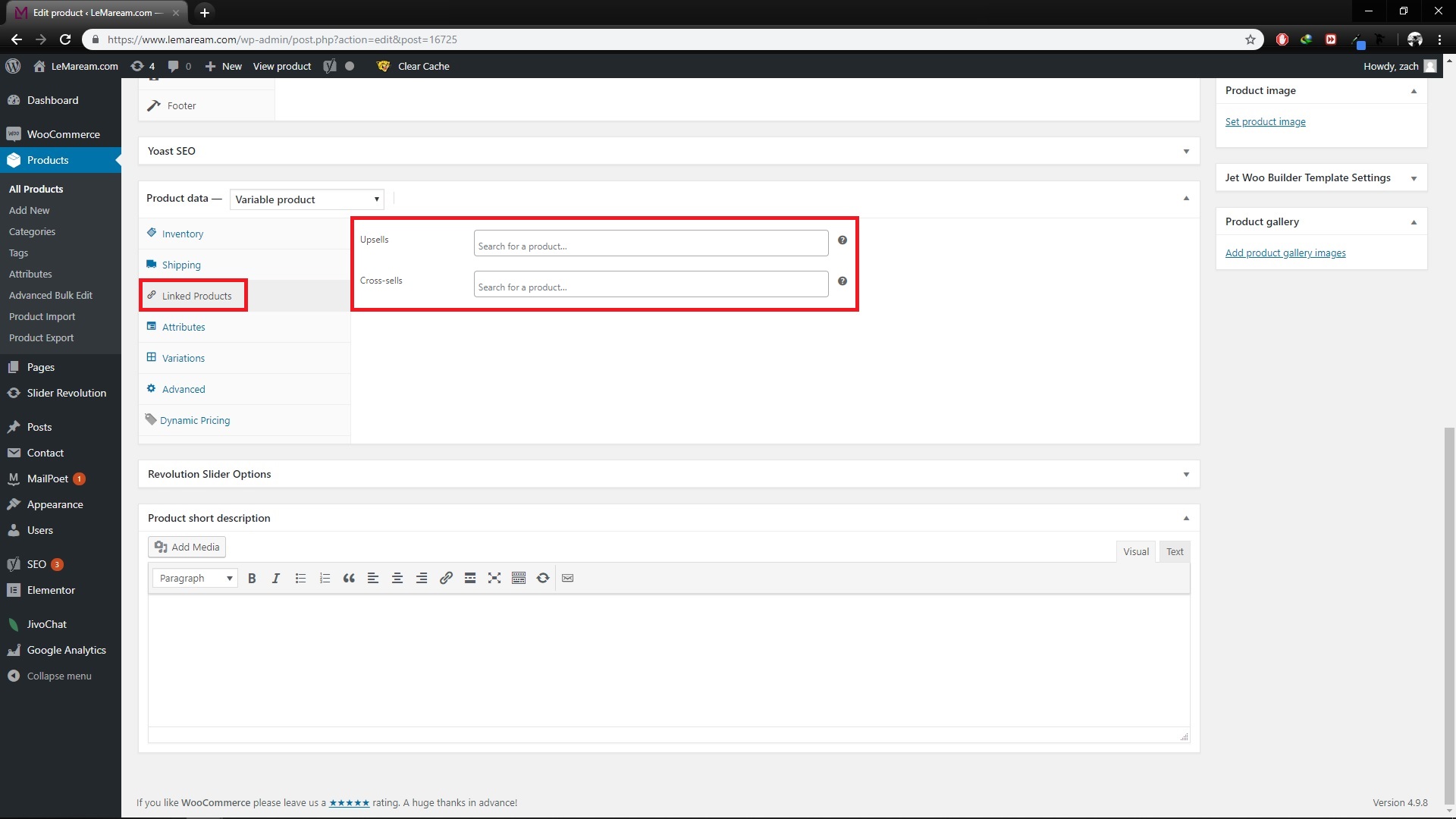Go back to the previous browser page

pos(17,39)
